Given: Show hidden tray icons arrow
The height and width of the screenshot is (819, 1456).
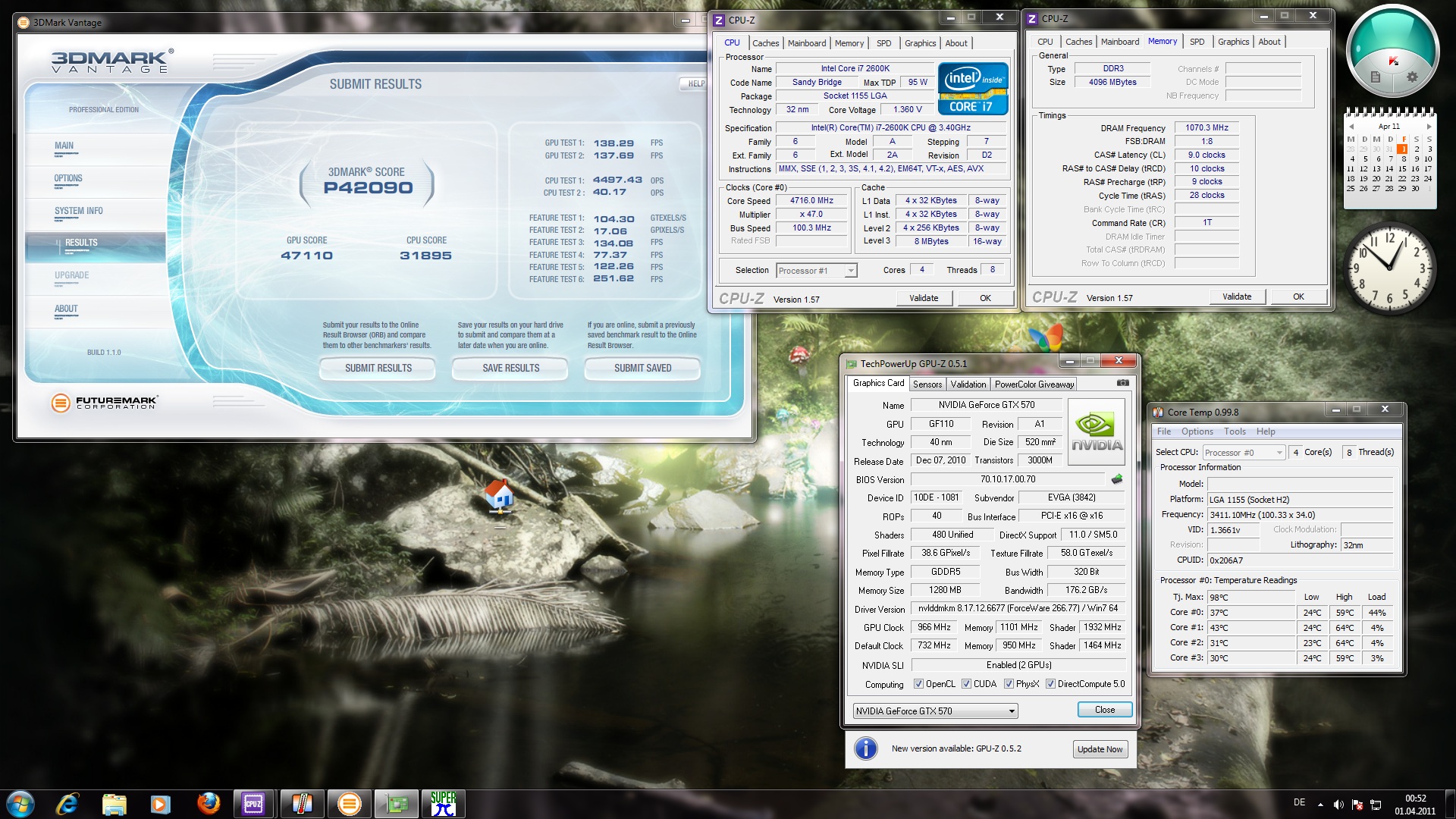Looking at the screenshot, I should [x=1320, y=805].
